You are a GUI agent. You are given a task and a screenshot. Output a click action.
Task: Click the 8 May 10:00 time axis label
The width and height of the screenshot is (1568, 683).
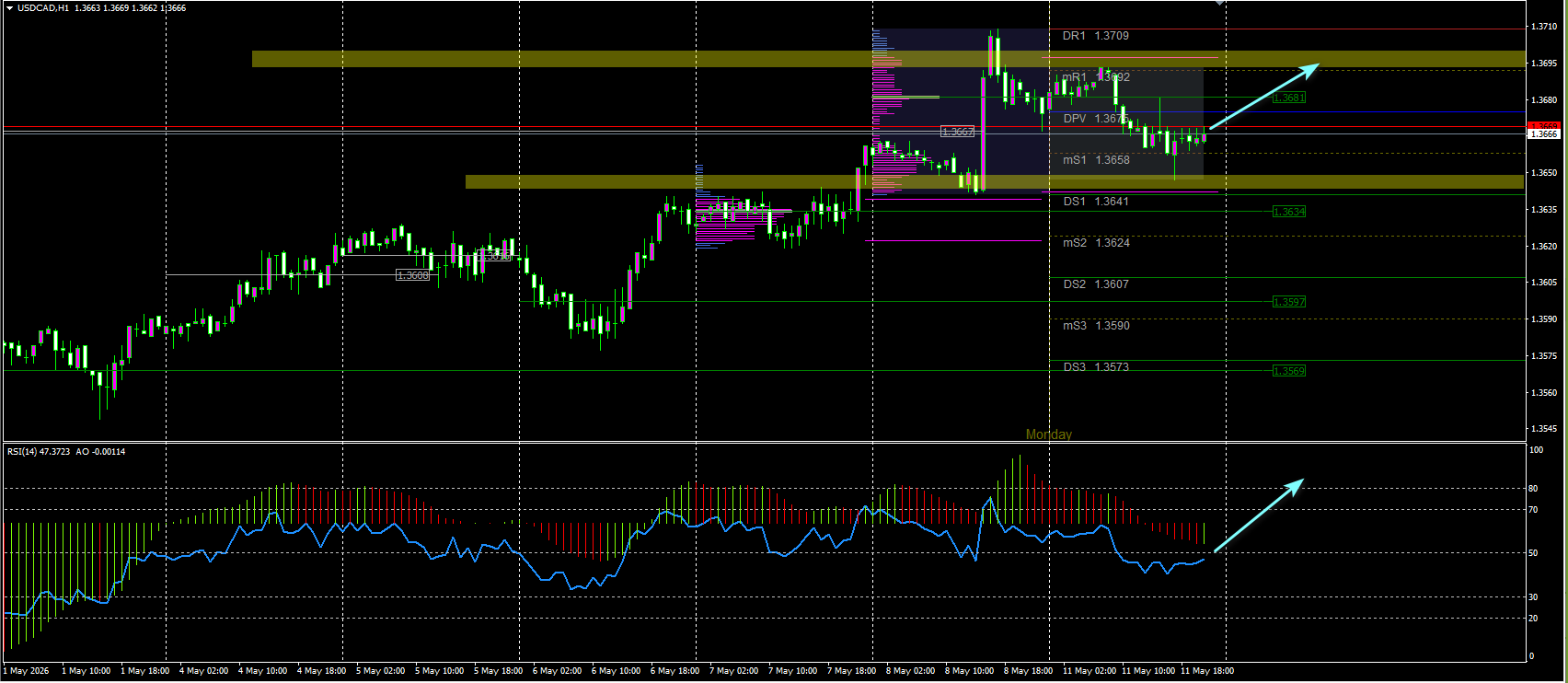pos(969,671)
